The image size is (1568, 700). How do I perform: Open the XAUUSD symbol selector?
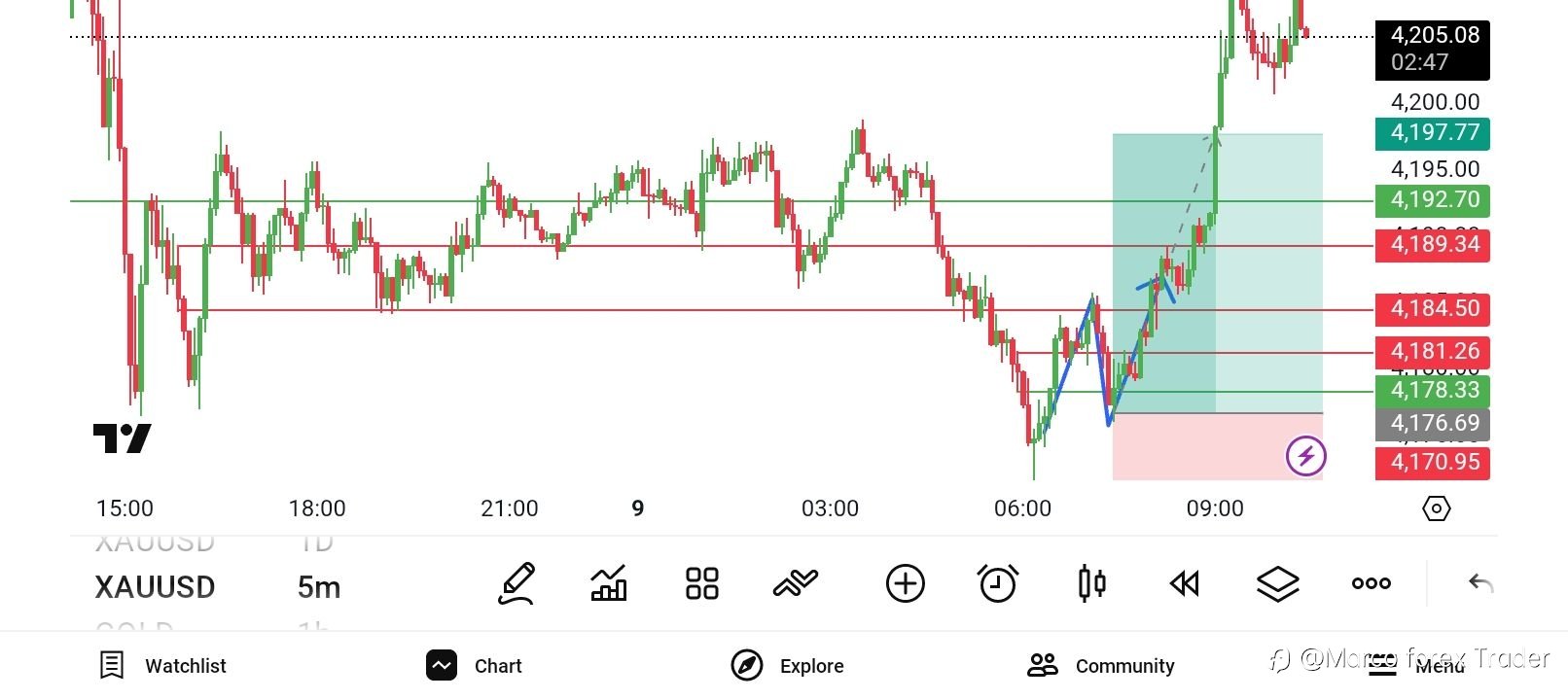155,587
